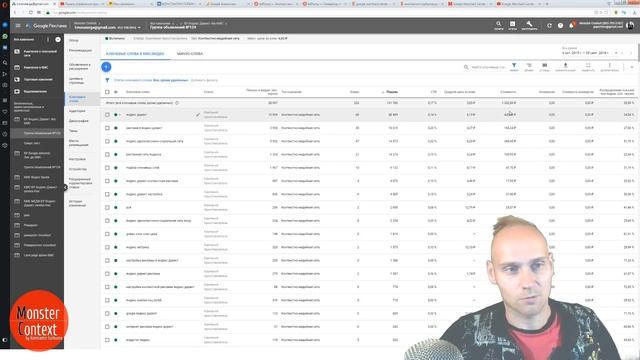Open Торговые кампании in left panel
The image size is (640, 360).
[x=38, y=80]
